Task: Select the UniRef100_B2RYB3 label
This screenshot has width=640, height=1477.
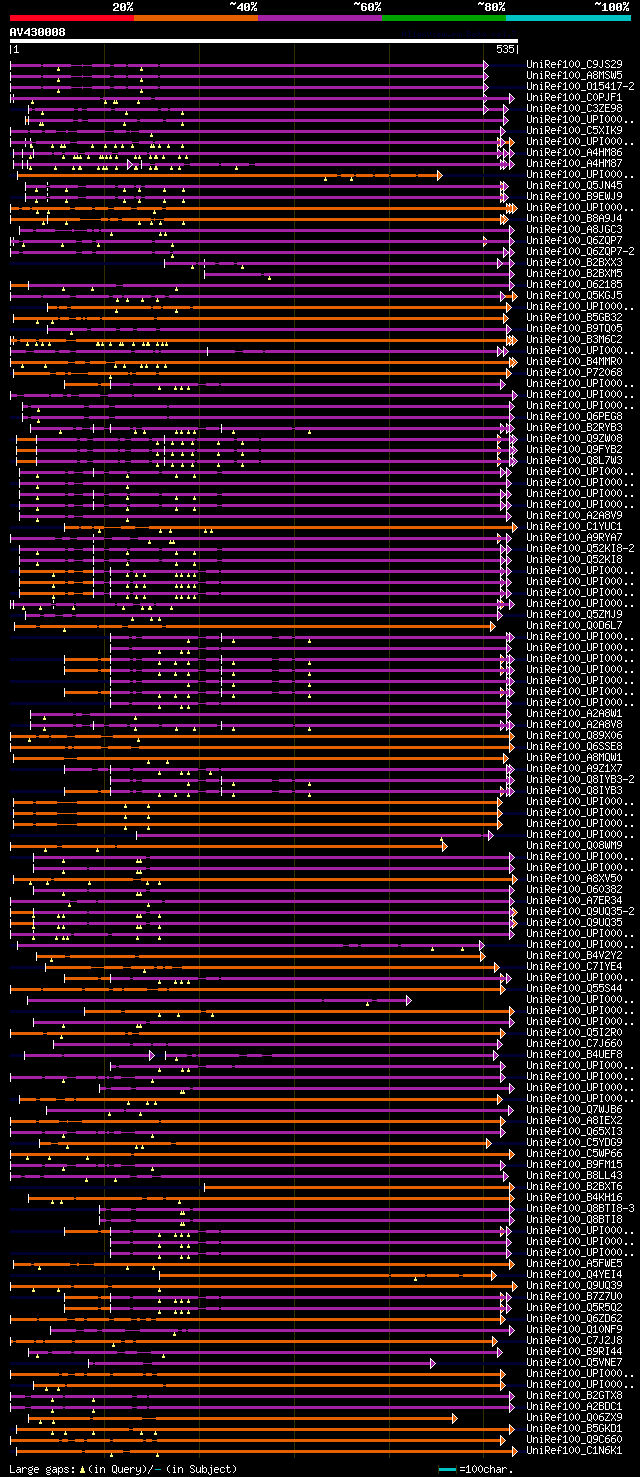Action: click(574, 427)
